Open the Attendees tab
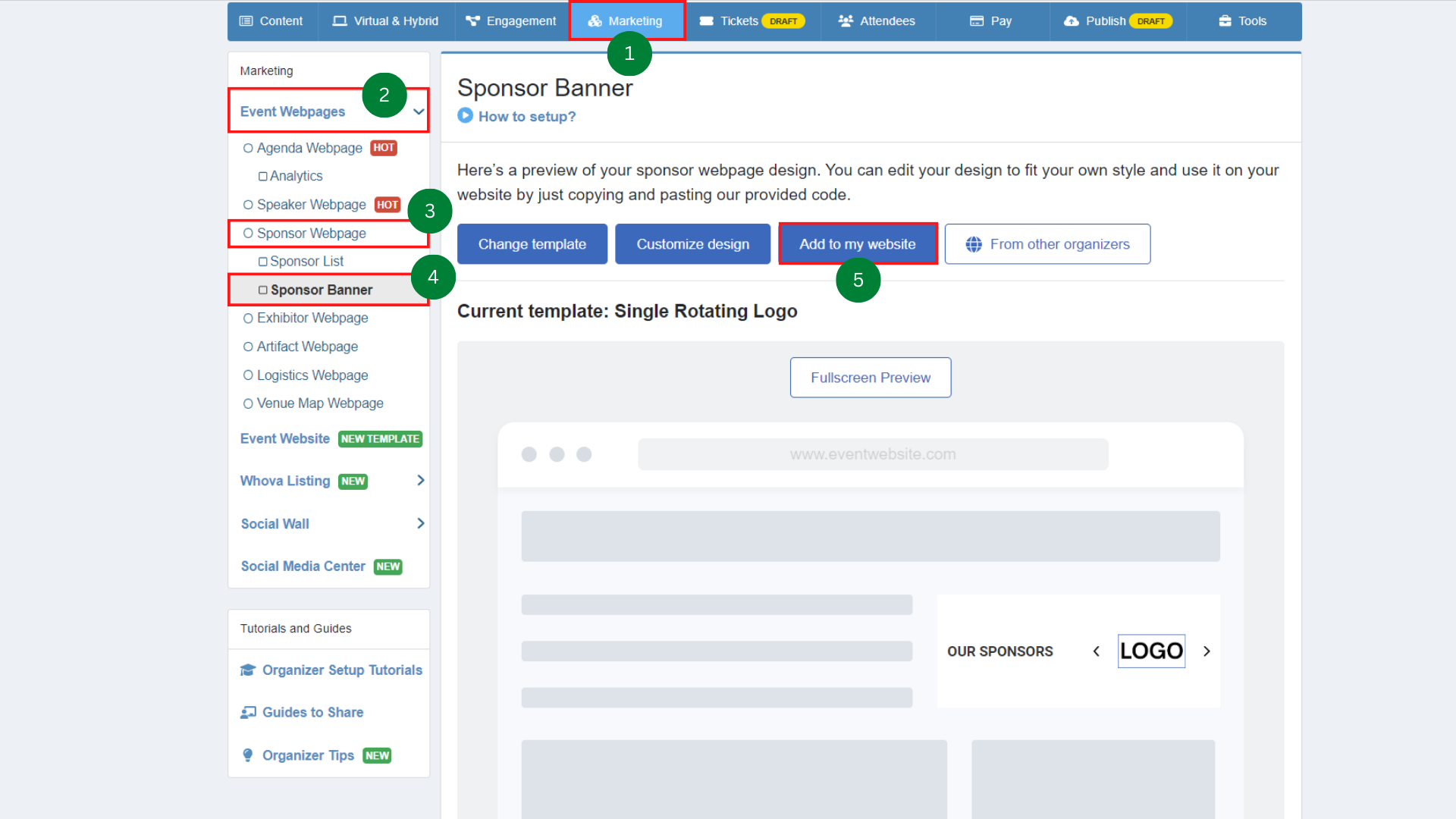Screen dimensions: 1456x819 coord(877,21)
